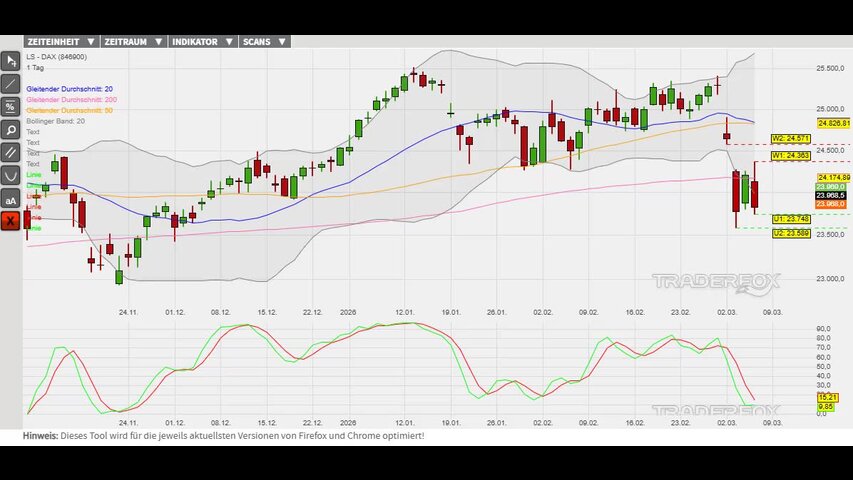Choose the curve arc drawing tool
Image resolution: width=853 pixels, height=480 pixels.
11,176
